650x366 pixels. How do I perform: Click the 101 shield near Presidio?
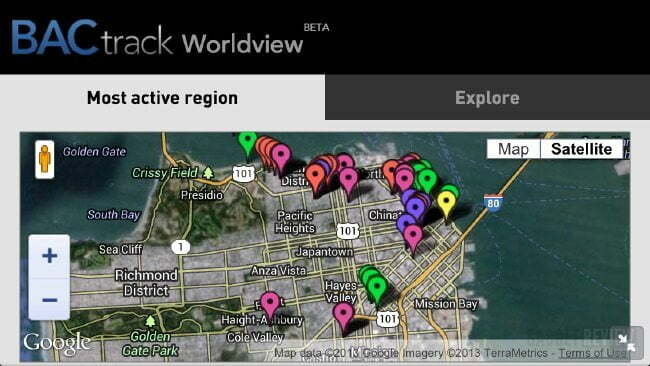pos(243,174)
